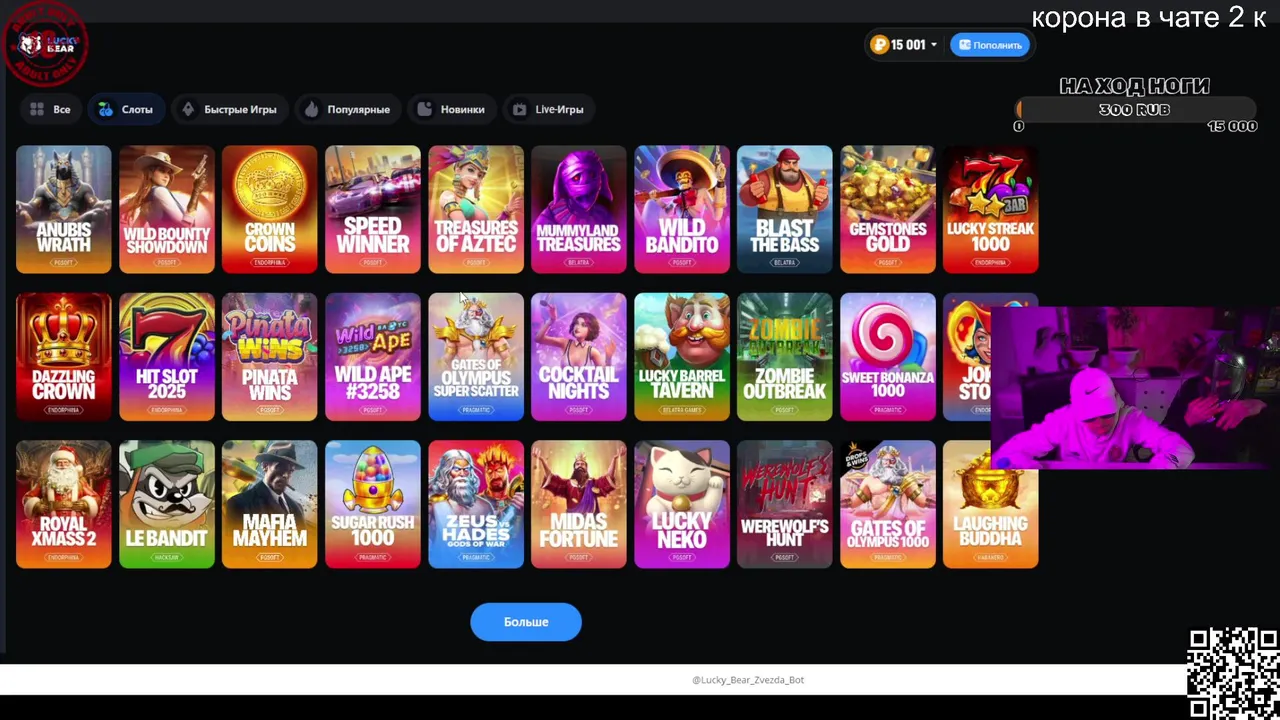Click the @Lucky_Bear_Zvezda_Bot text
The image size is (1280, 720).
pos(748,680)
